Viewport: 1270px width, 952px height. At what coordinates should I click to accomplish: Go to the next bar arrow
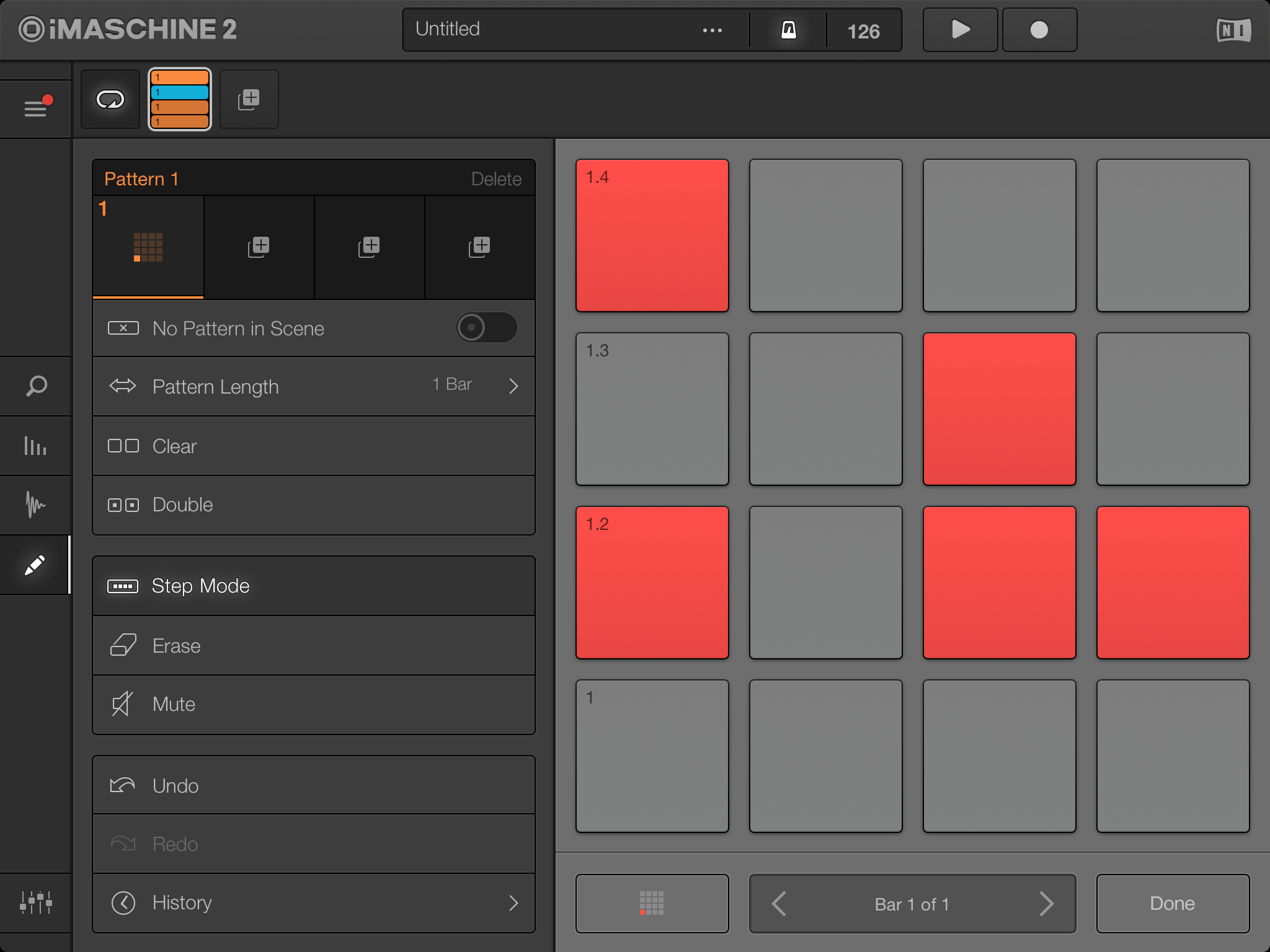point(1046,903)
